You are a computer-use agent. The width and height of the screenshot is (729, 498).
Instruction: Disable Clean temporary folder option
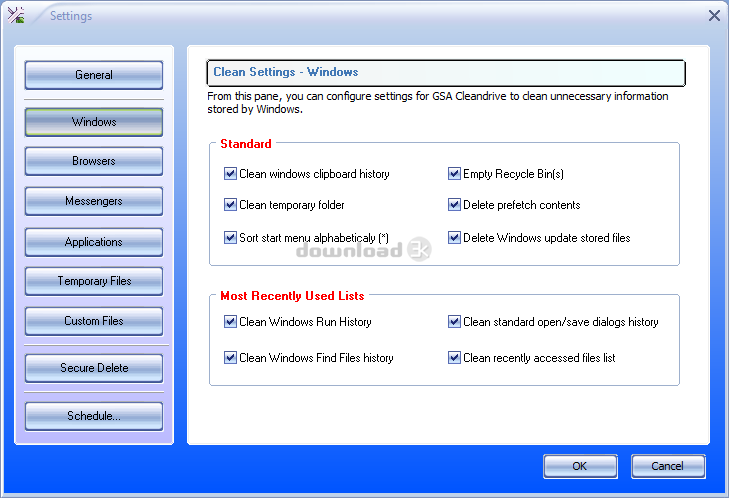tap(231, 205)
